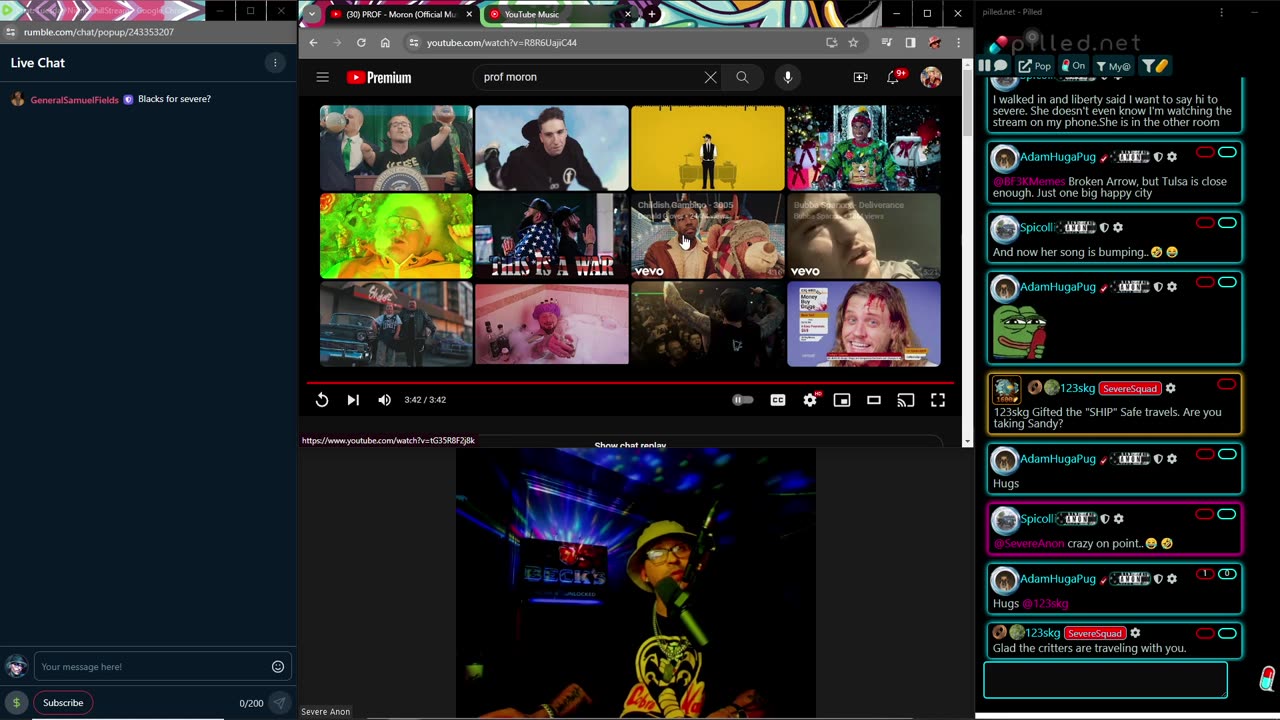Close the YouTube Music tab
The height and width of the screenshot is (720, 1280).
click(x=628, y=14)
